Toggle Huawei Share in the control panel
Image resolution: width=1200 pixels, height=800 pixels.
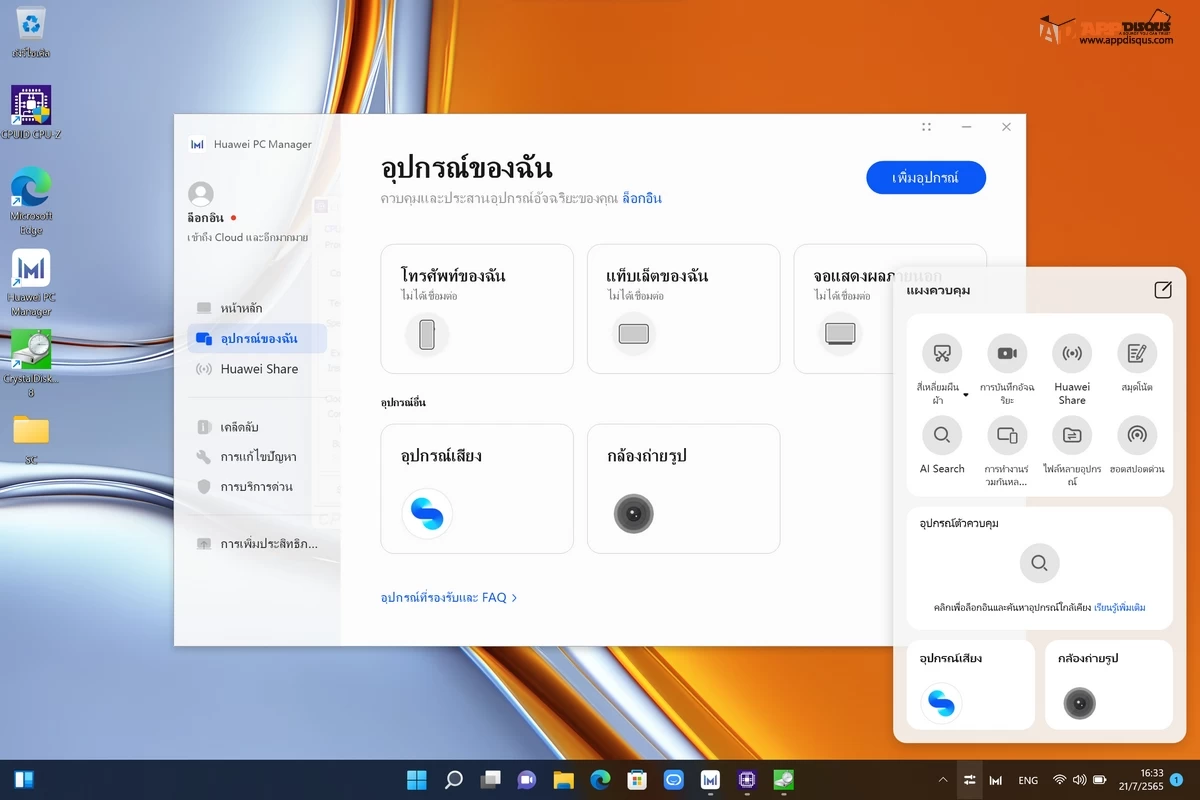[x=1072, y=353]
